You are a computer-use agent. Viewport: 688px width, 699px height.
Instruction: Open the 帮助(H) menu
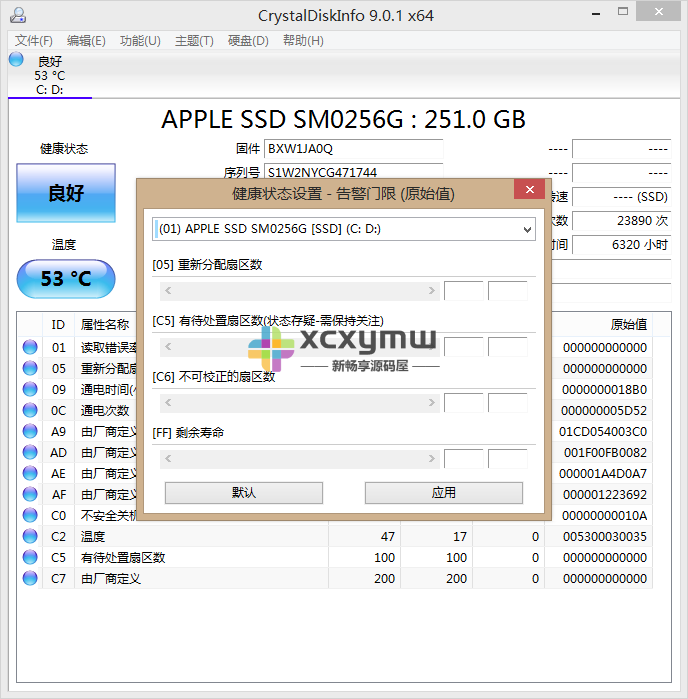[x=303, y=41]
